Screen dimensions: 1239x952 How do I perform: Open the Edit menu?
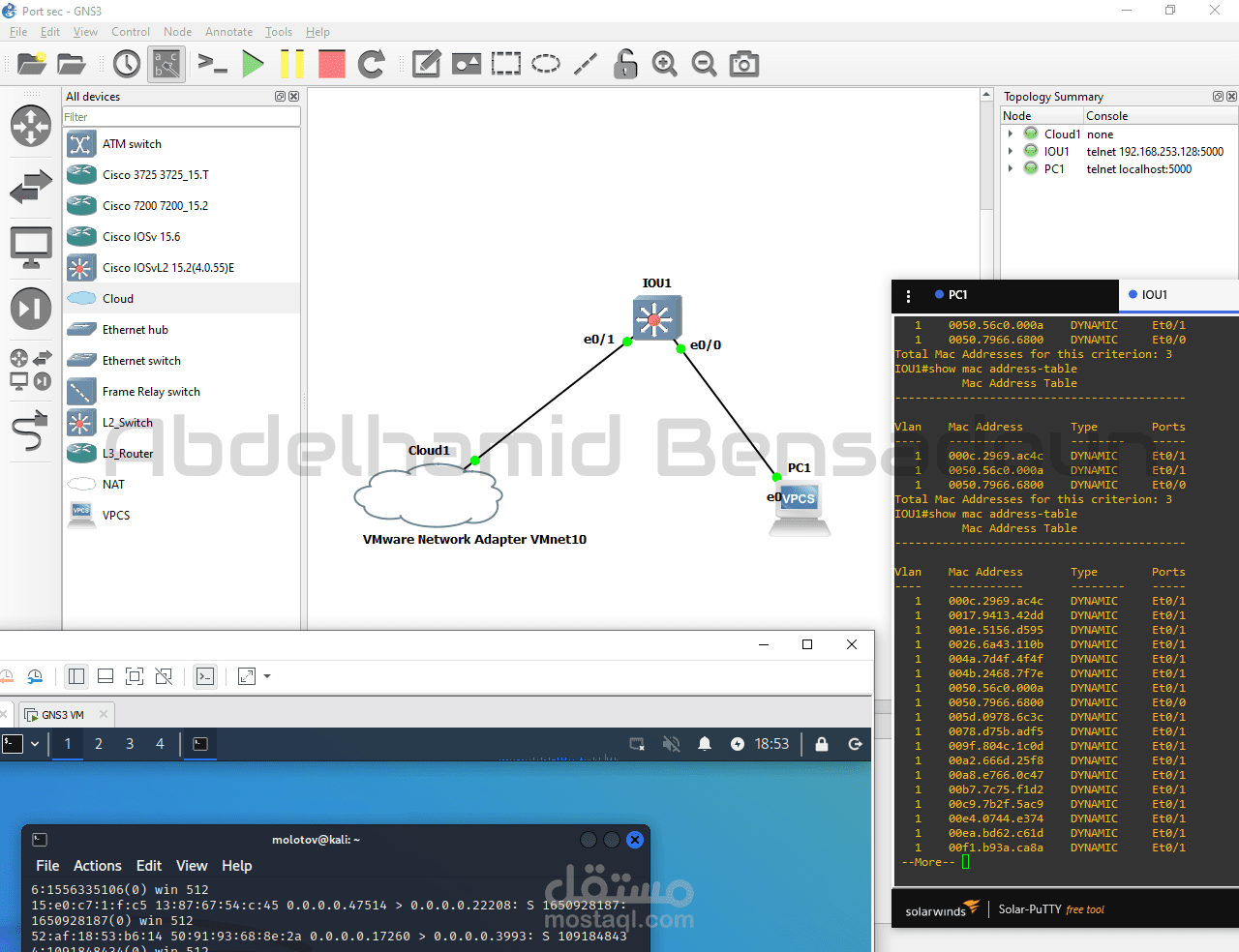50,32
